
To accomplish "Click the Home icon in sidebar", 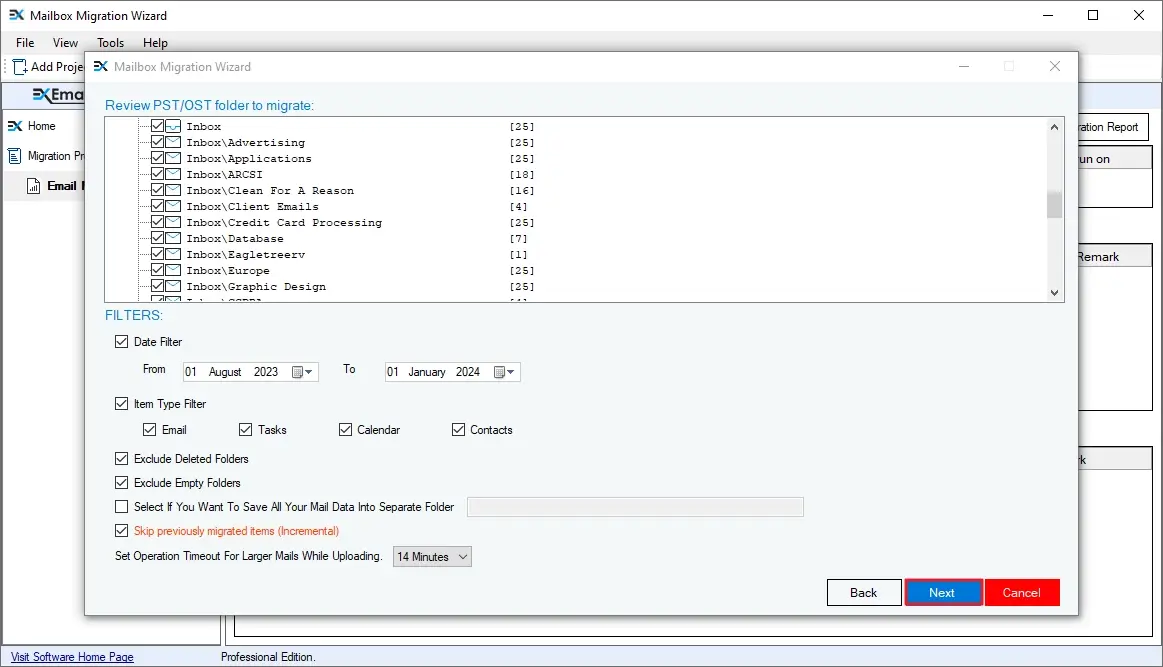I will [x=15, y=126].
